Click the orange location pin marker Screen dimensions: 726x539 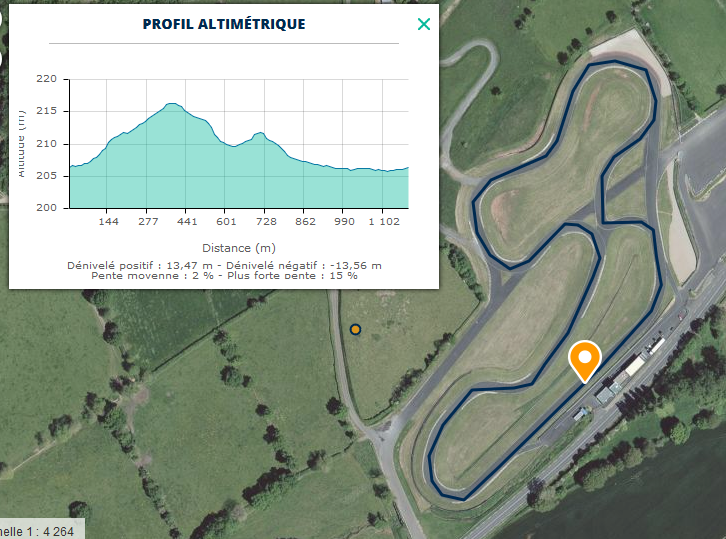[x=585, y=359]
